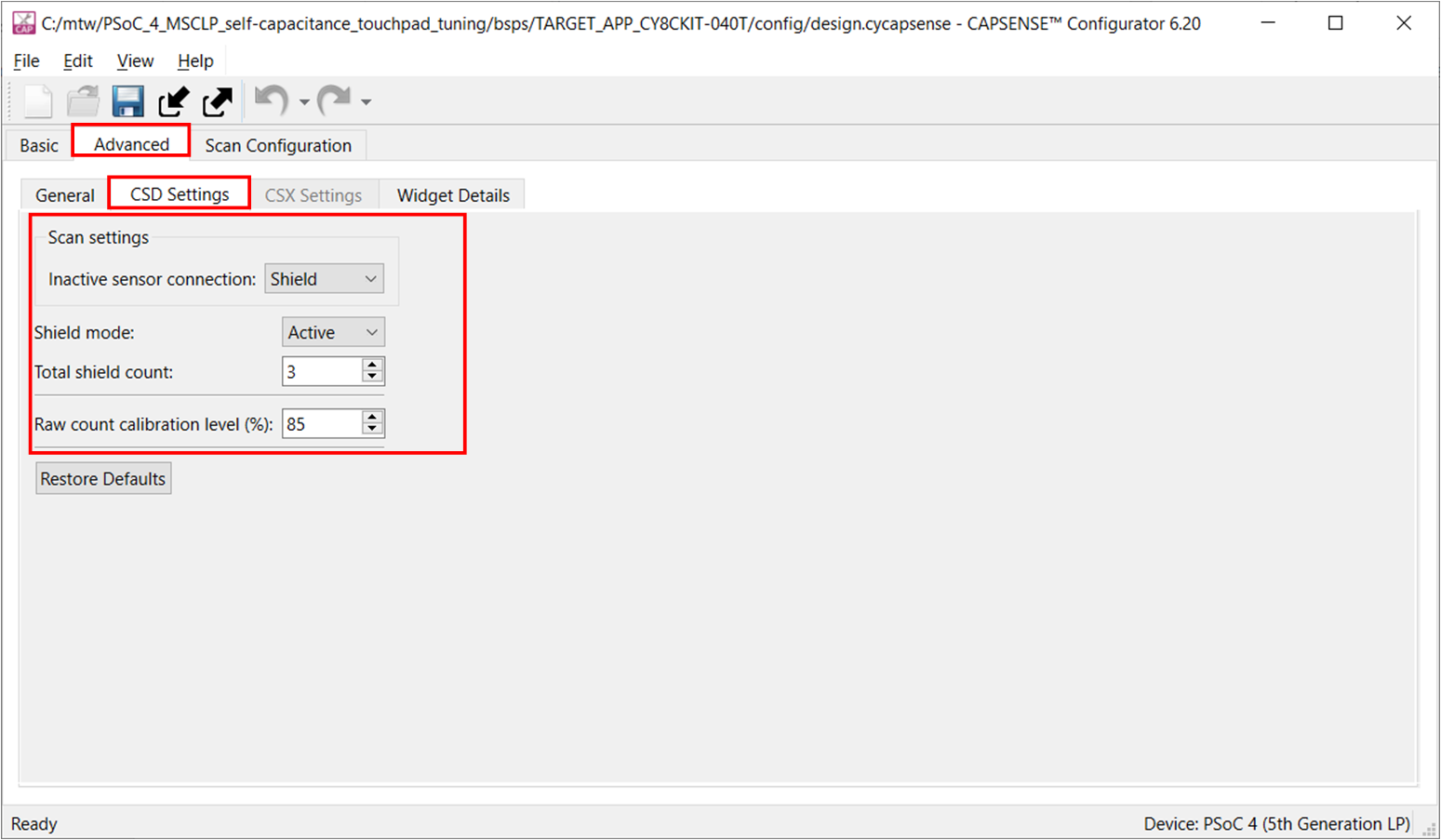This screenshot has width=1441, height=840.
Task: Decrease Raw count calibration level with down arrow
Action: (372, 429)
